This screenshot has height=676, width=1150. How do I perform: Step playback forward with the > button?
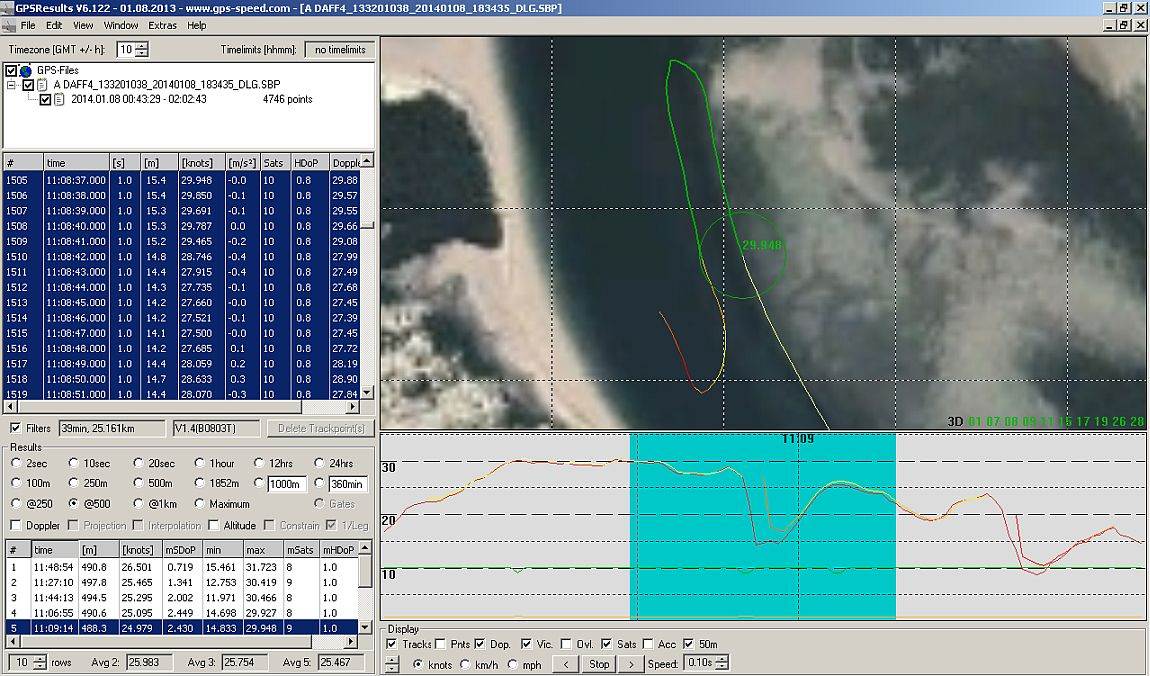point(630,663)
